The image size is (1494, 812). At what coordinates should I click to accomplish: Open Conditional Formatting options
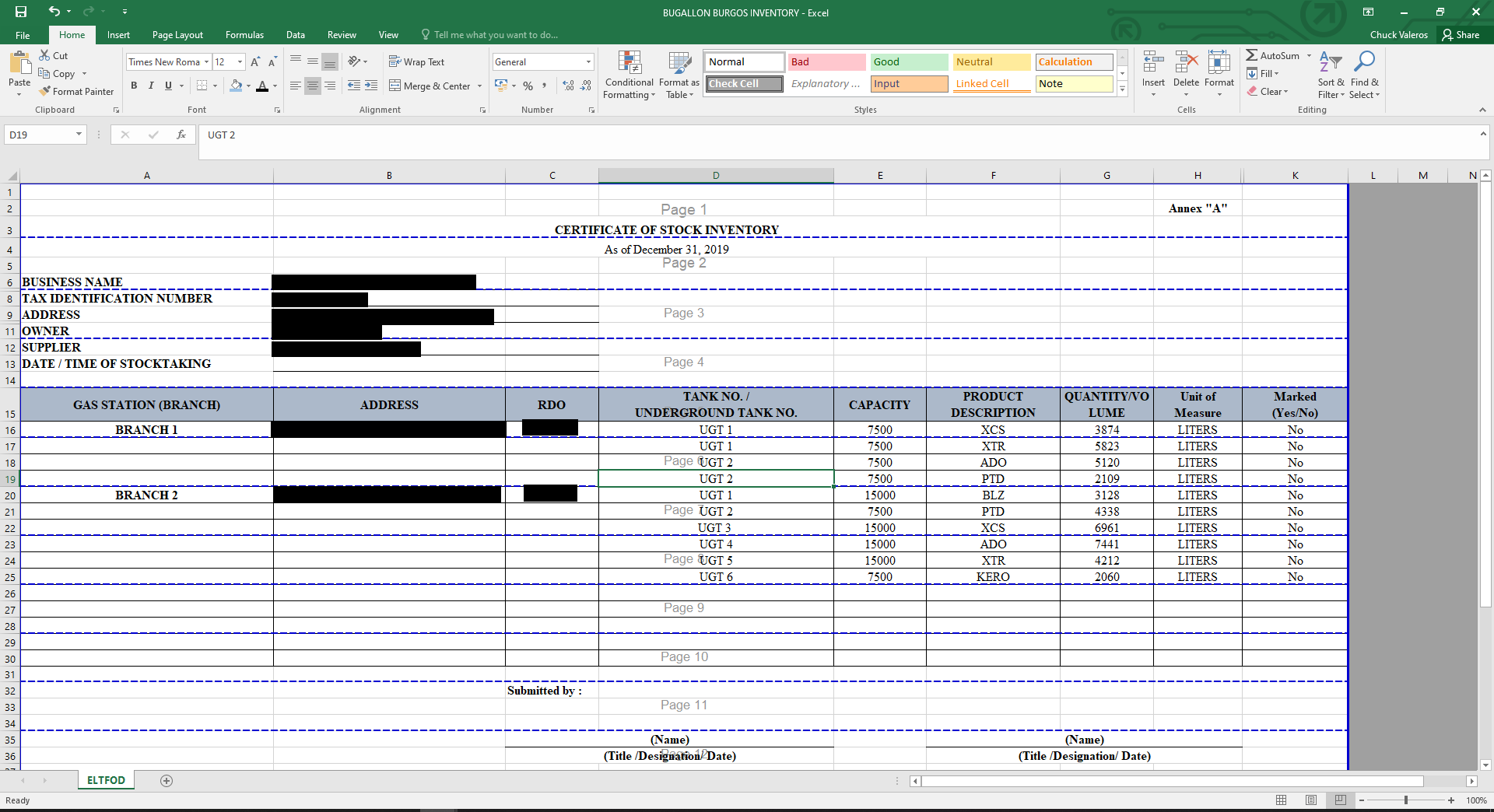point(630,75)
